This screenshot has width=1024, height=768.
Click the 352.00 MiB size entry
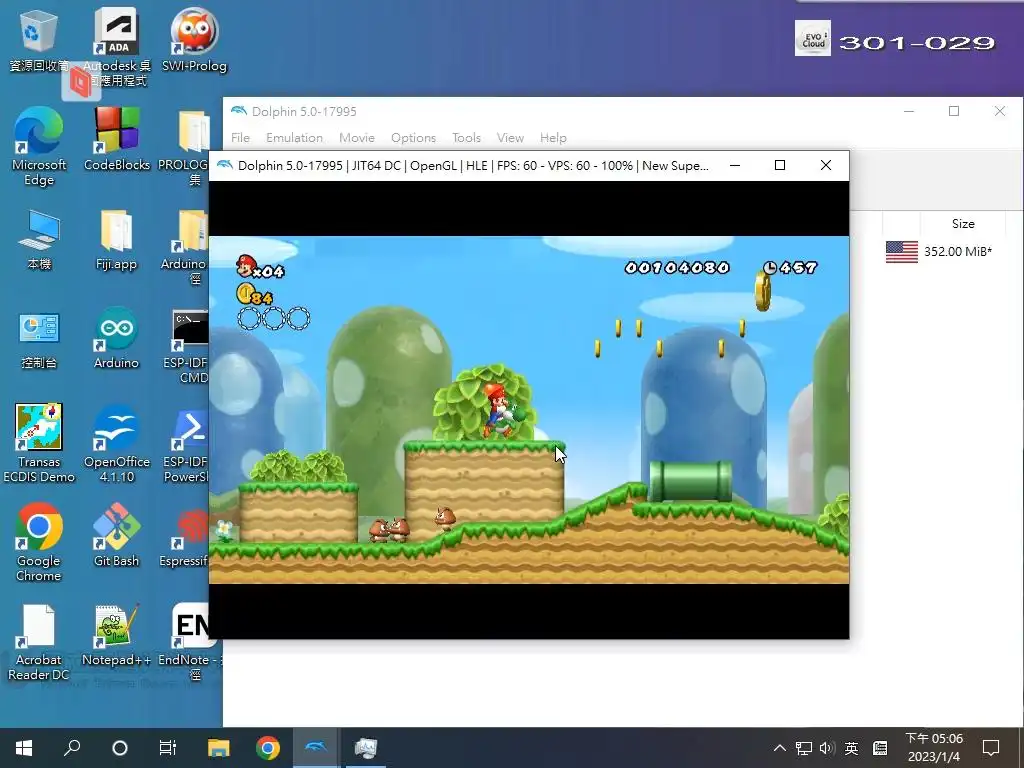957,251
